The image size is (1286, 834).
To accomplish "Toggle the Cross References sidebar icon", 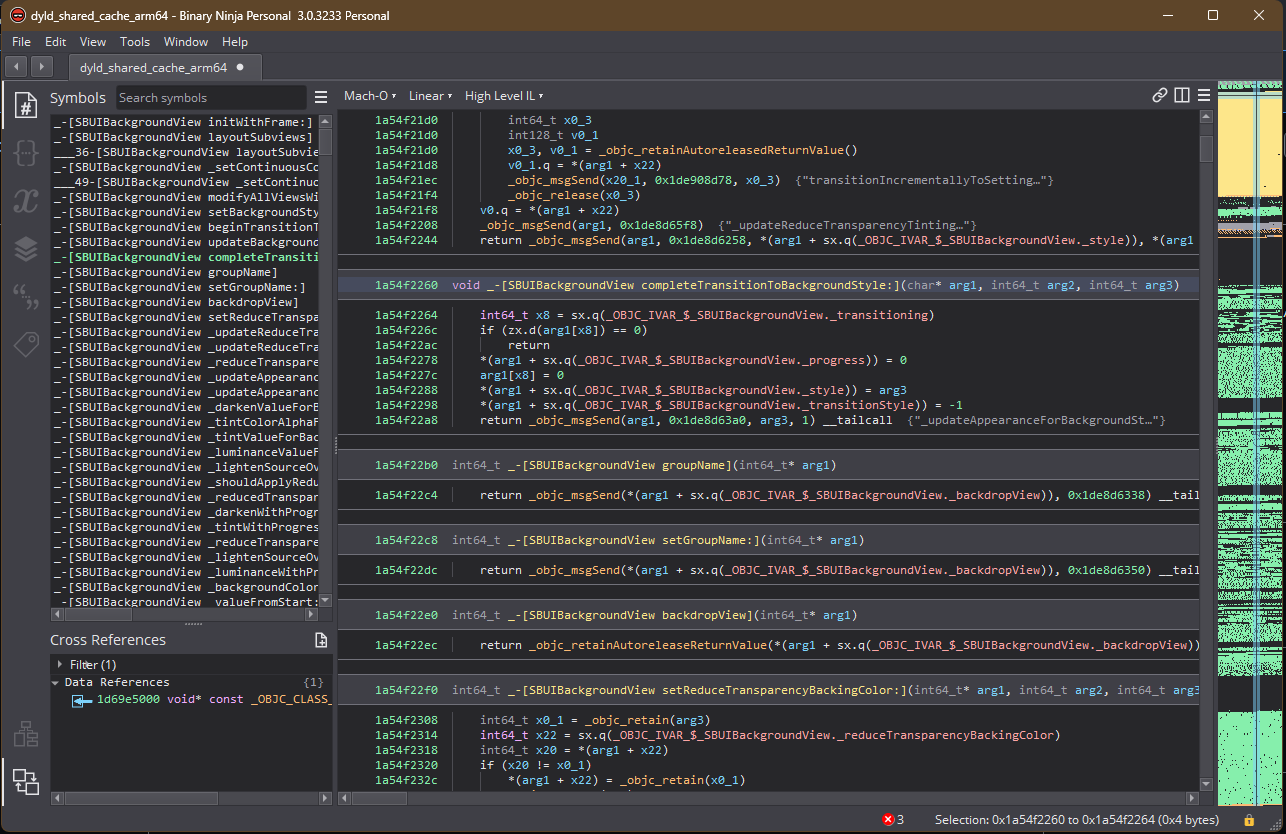I will click(26, 781).
